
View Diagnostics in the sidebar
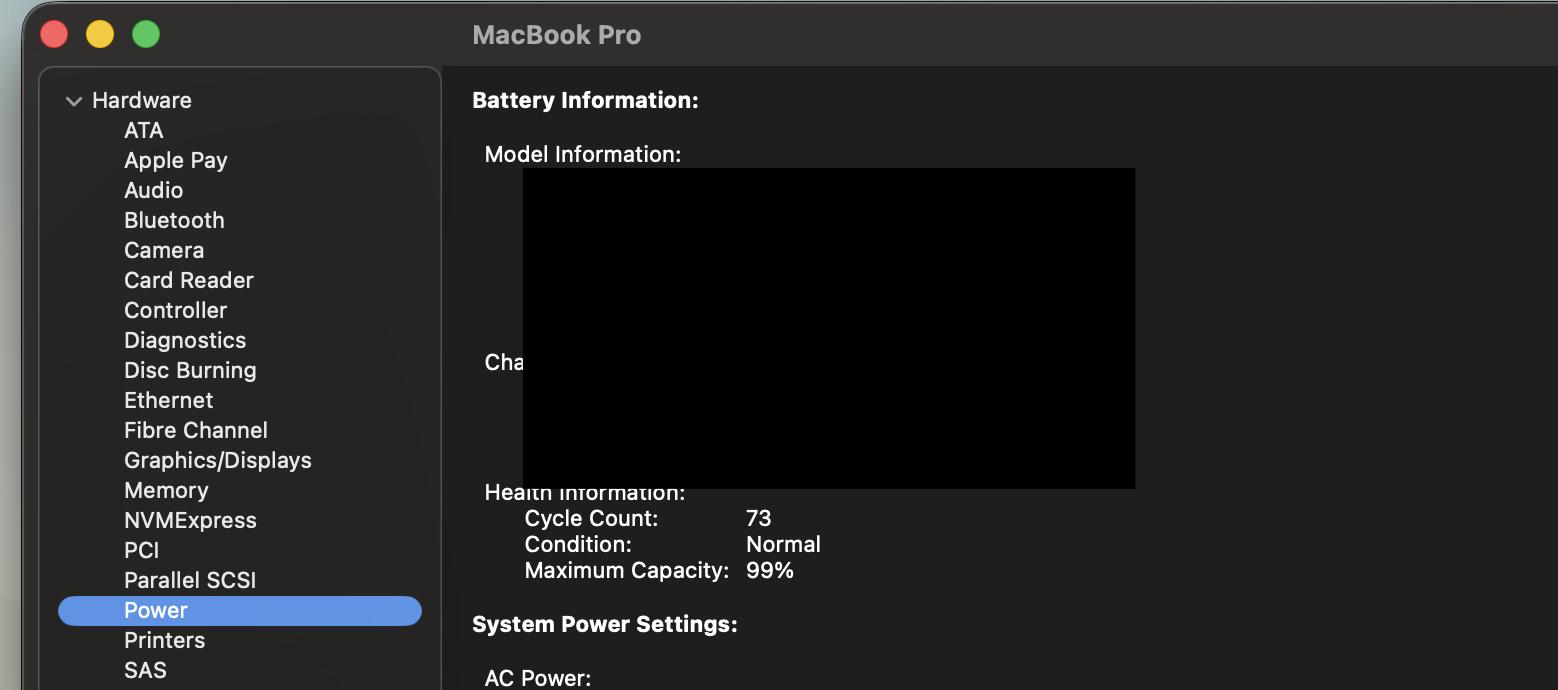click(184, 340)
